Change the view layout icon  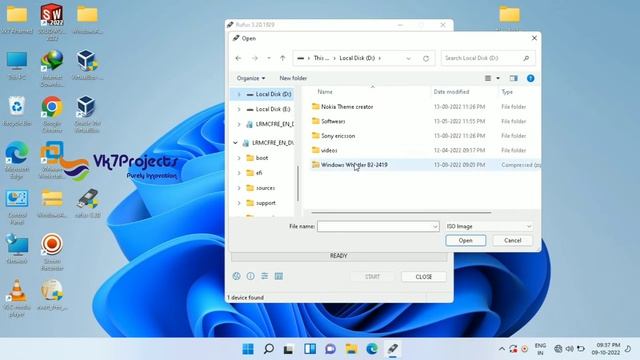(488, 78)
